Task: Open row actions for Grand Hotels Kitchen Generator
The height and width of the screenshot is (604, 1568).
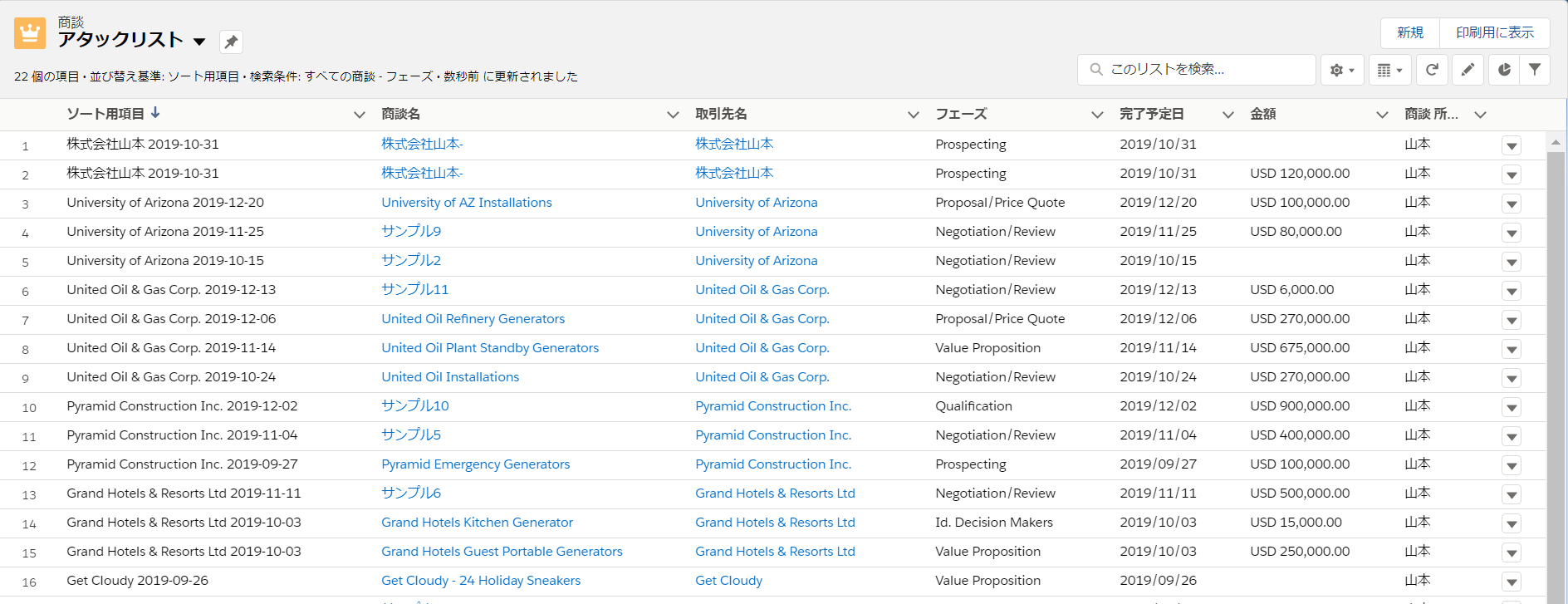Action: [x=1512, y=524]
